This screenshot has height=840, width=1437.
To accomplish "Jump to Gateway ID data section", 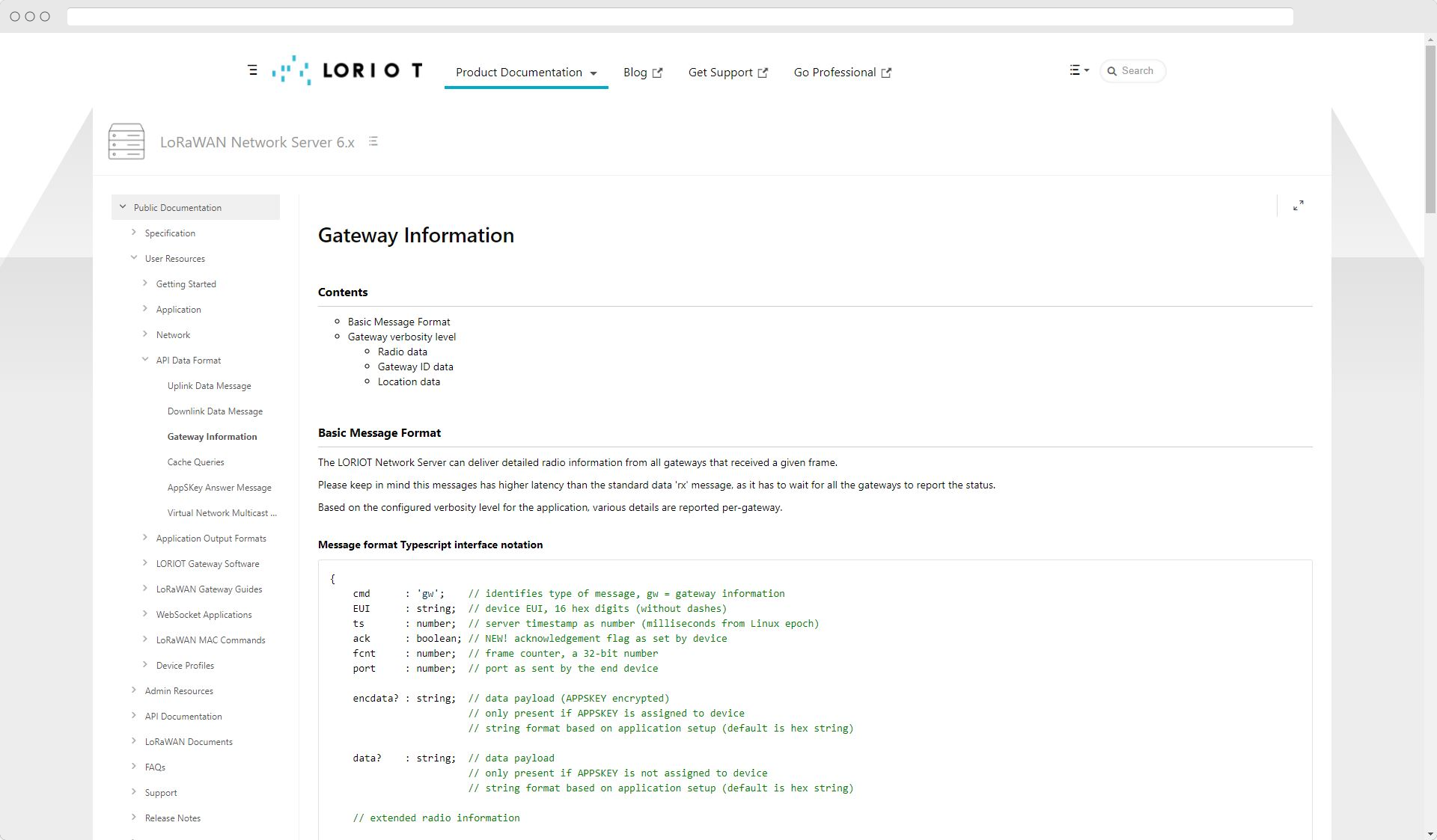I will 415,367.
